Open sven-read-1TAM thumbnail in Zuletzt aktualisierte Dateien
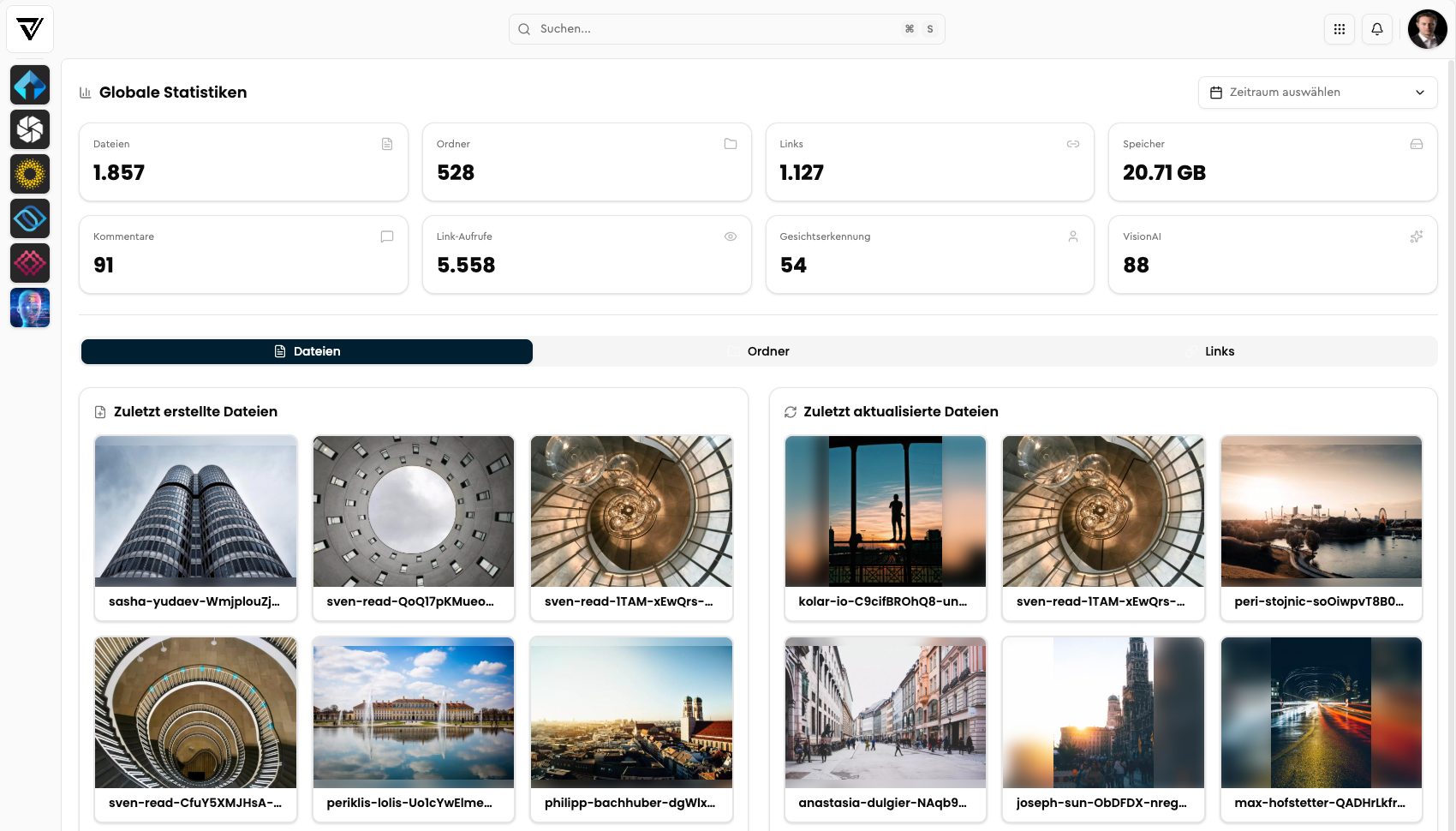The width and height of the screenshot is (1456, 831). 1103,511
